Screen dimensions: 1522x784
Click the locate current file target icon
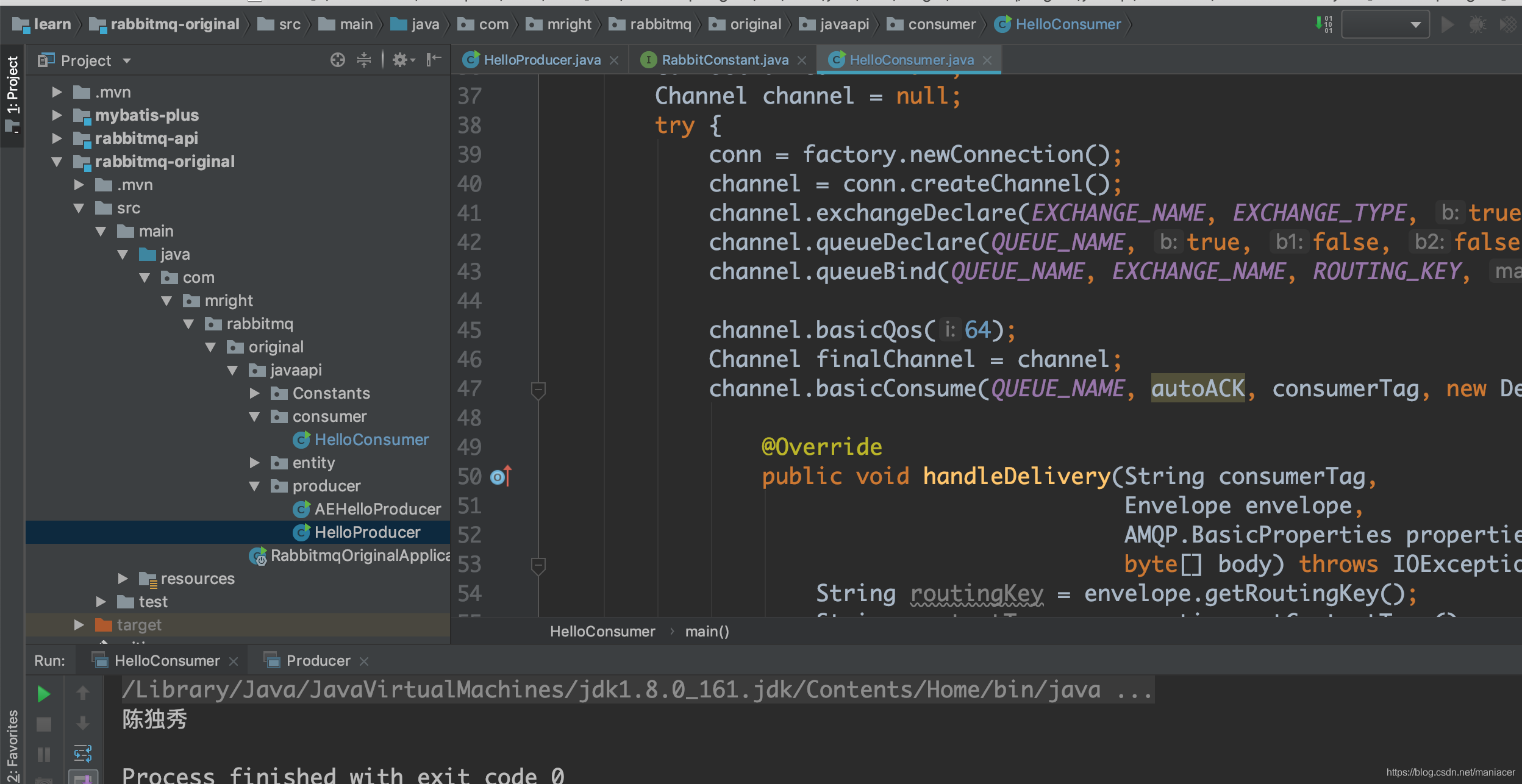point(337,60)
